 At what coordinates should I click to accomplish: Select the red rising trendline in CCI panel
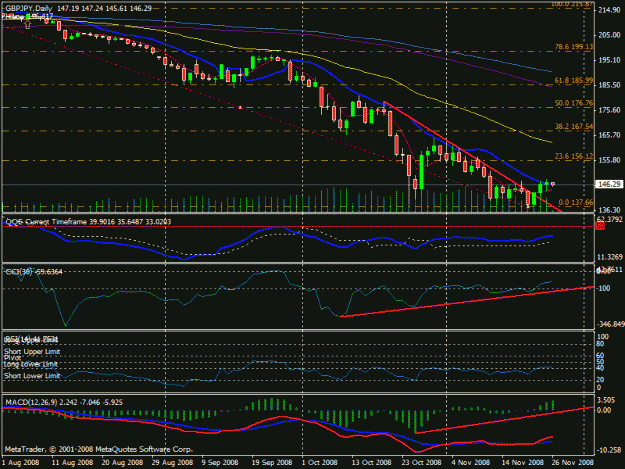click(x=467, y=302)
